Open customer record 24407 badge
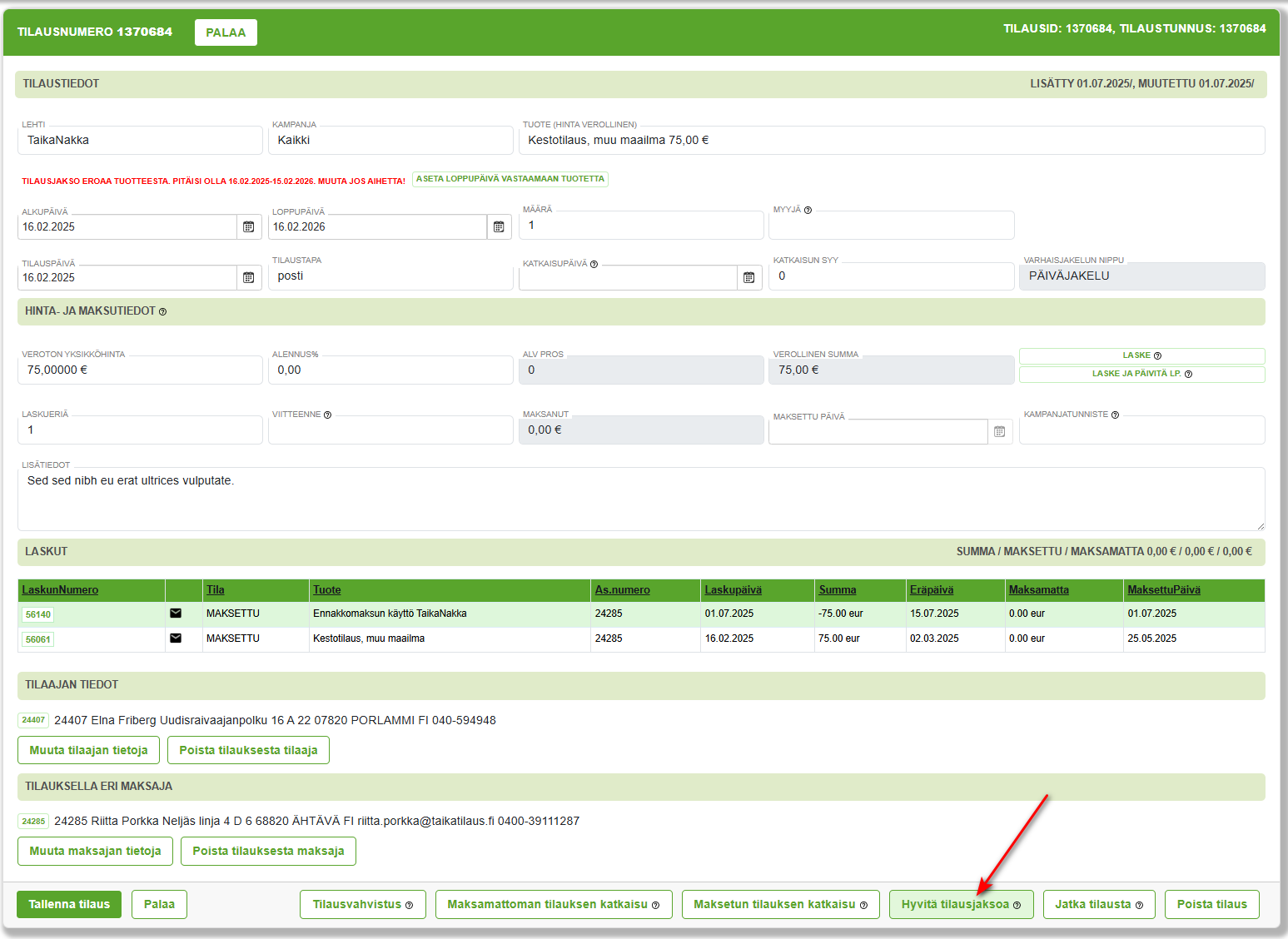 tap(33, 720)
